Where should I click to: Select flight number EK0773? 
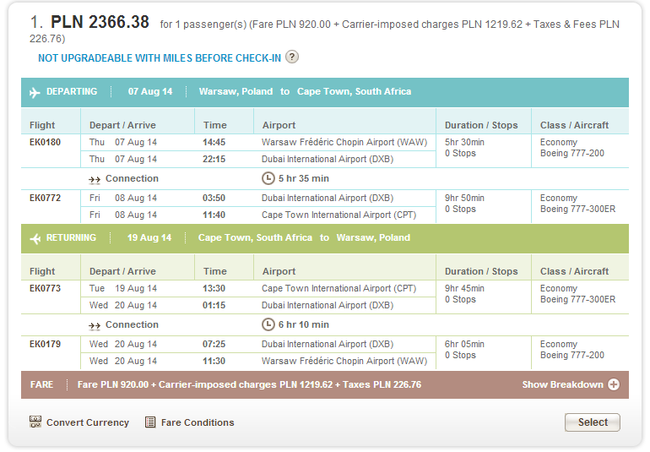click(46, 289)
